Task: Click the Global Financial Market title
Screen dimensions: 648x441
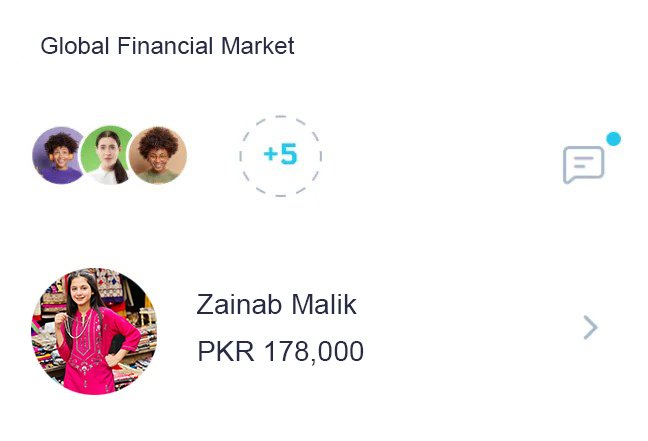Action: point(167,46)
